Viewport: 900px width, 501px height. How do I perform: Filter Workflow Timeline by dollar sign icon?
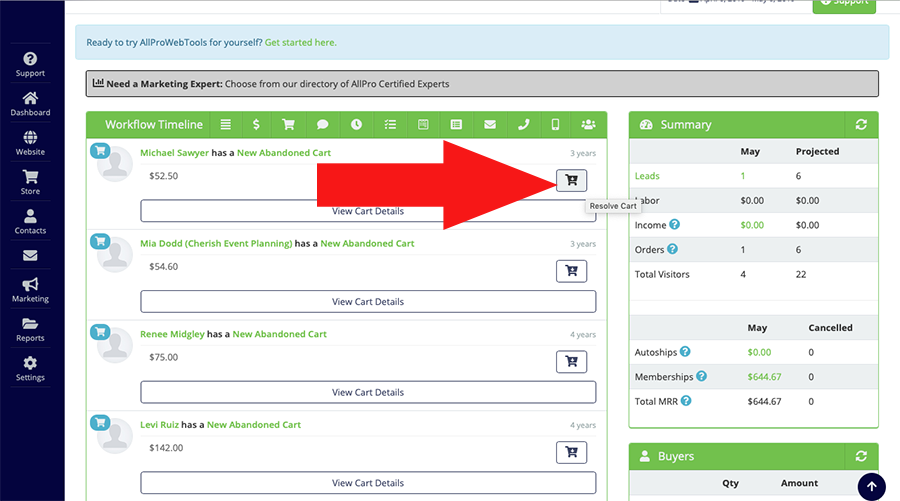[257, 125]
